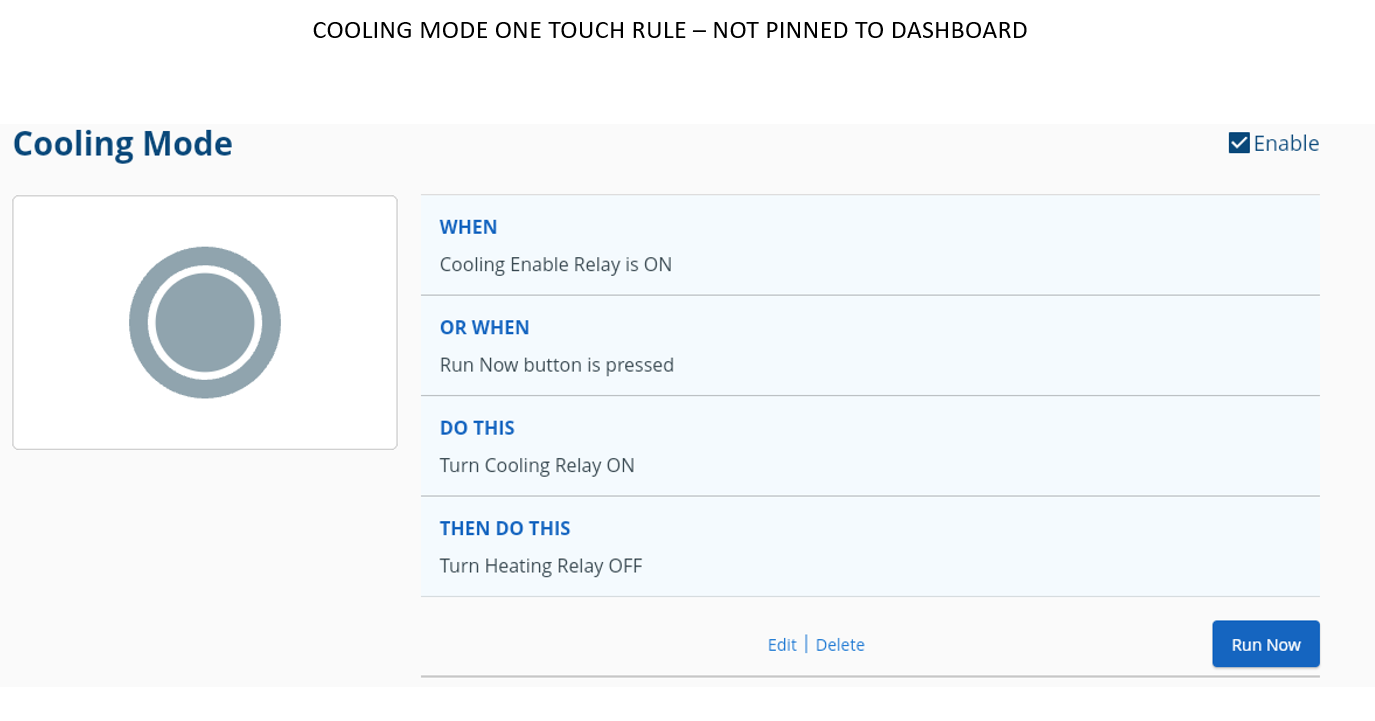Click the separator between Edit and Delete

pyautogui.click(x=806, y=645)
